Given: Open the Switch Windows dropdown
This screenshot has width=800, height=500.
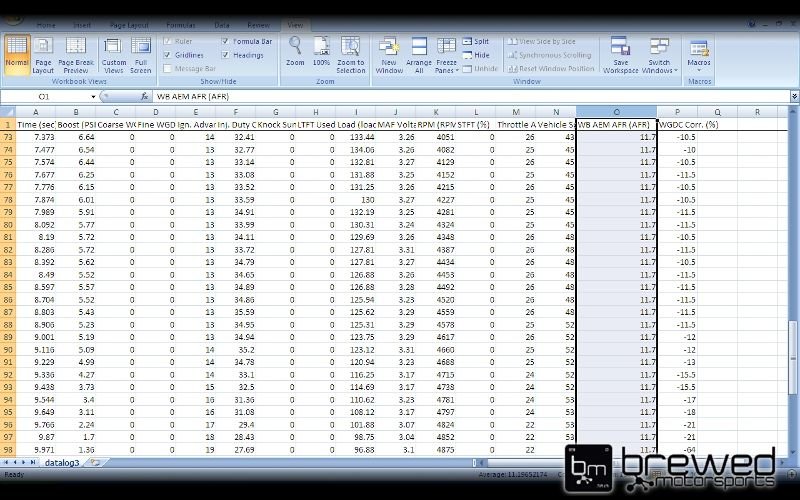Looking at the screenshot, I should tap(659, 70).
